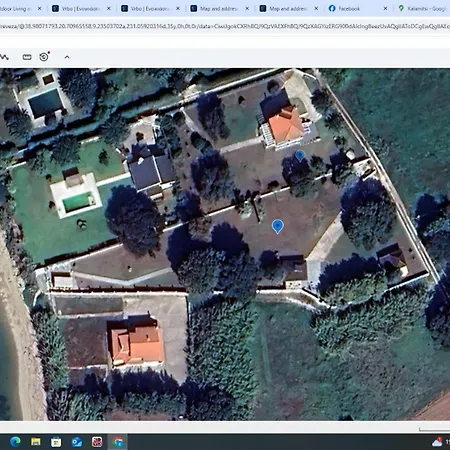Switch to the Facebook tab
The image size is (450, 450).
pyautogui.click(x=349, y=9)
